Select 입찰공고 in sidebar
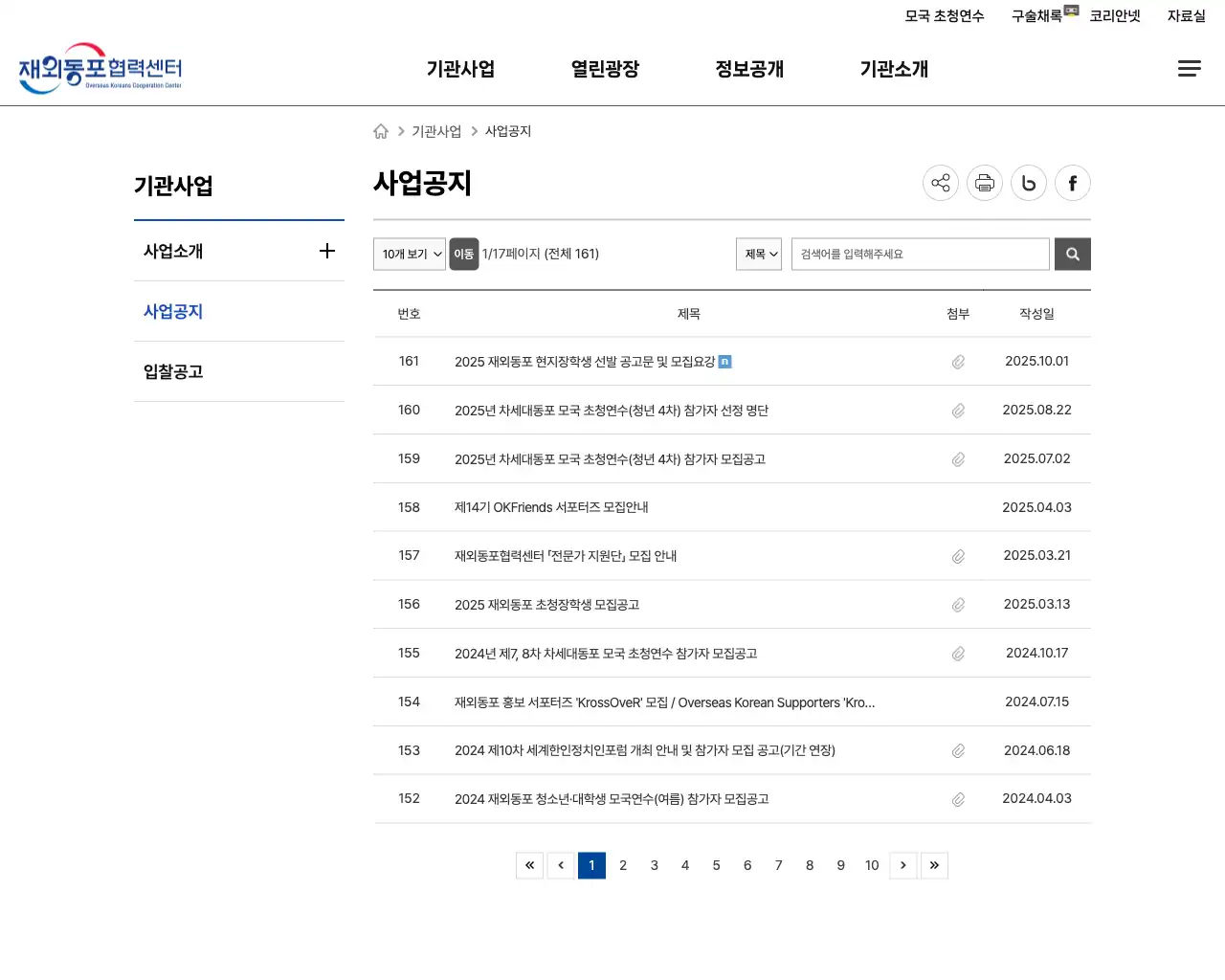The image size is (1225, 980). [x=173, y=371]
